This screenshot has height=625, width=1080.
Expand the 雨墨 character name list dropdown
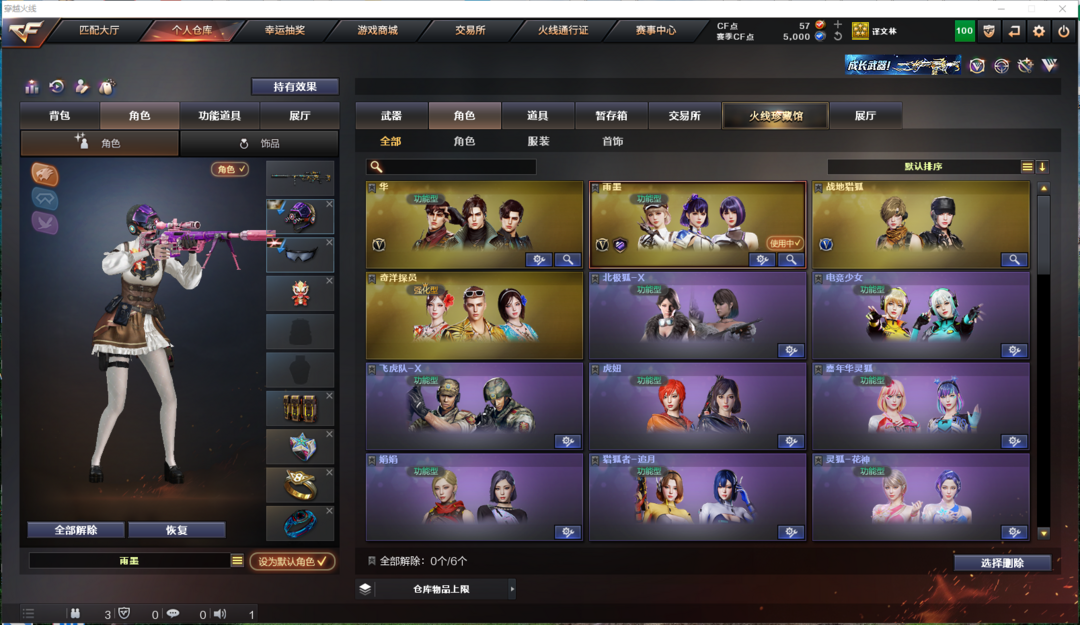(237, 561)
